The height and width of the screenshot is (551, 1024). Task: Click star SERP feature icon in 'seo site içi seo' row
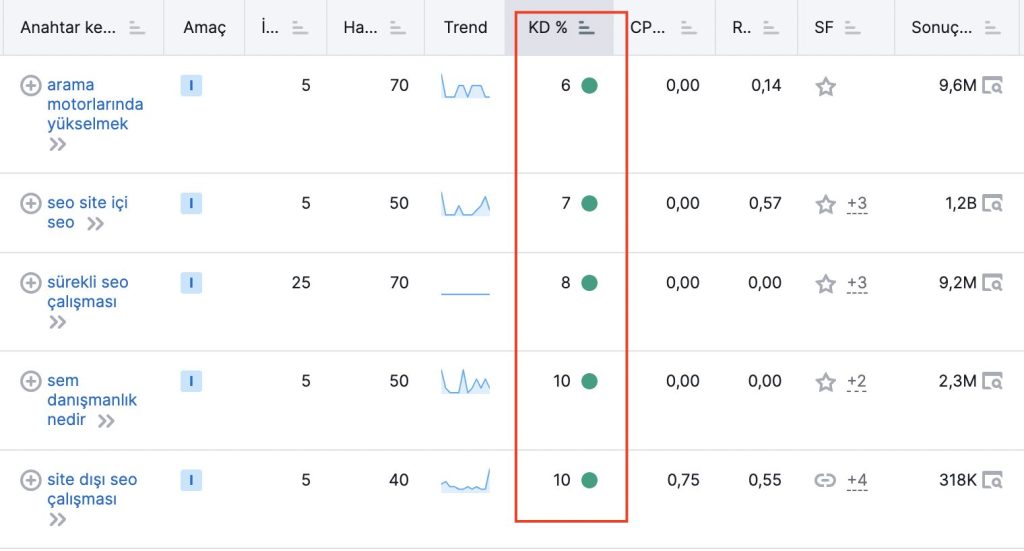(x=825, y=204)
